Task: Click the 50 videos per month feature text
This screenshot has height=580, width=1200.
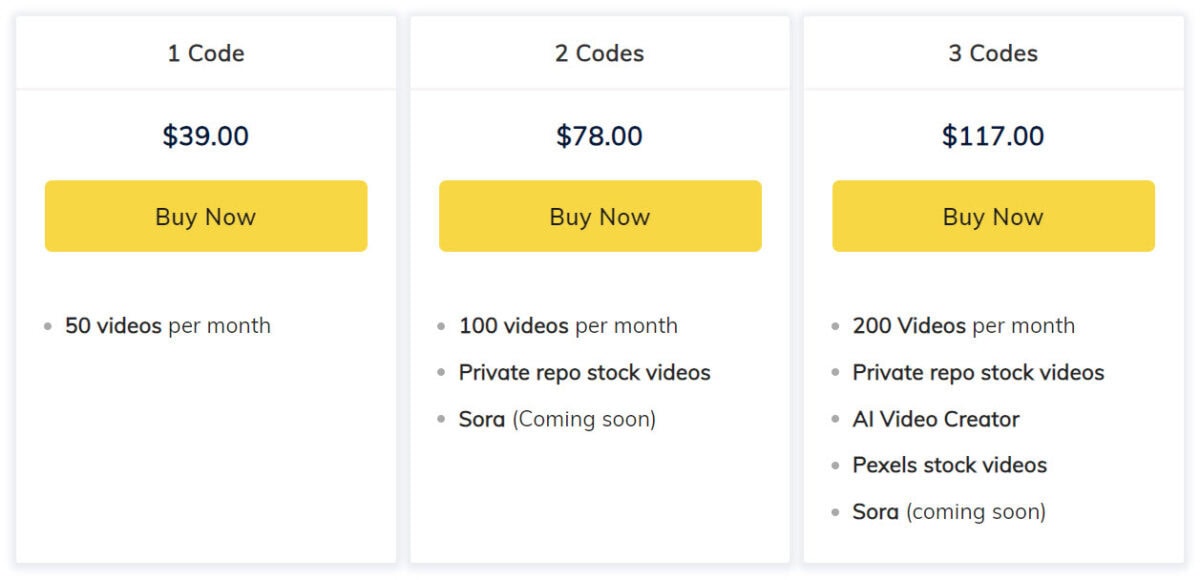Action: tap(166, 325)
